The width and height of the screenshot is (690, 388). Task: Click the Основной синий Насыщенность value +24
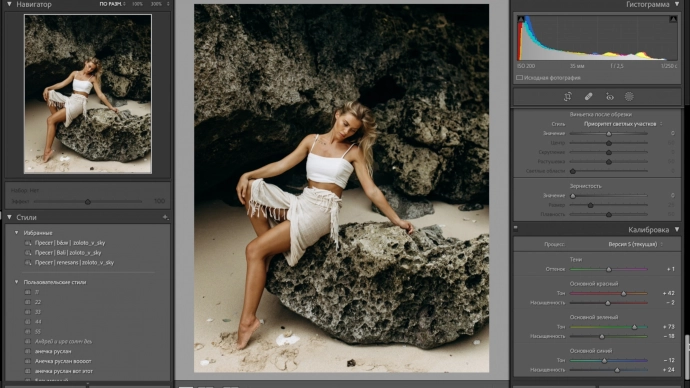(x=668, y=370)
